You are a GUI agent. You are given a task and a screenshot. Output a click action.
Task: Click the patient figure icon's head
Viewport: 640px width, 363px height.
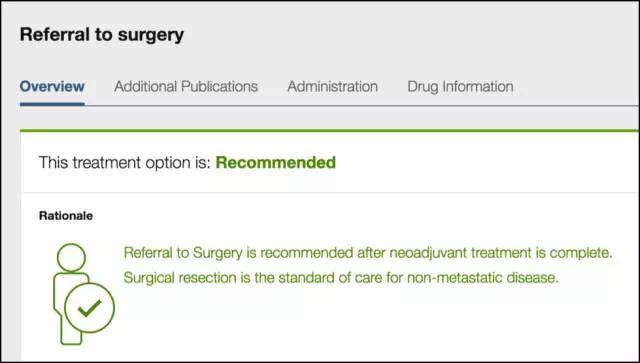(71, 258)
